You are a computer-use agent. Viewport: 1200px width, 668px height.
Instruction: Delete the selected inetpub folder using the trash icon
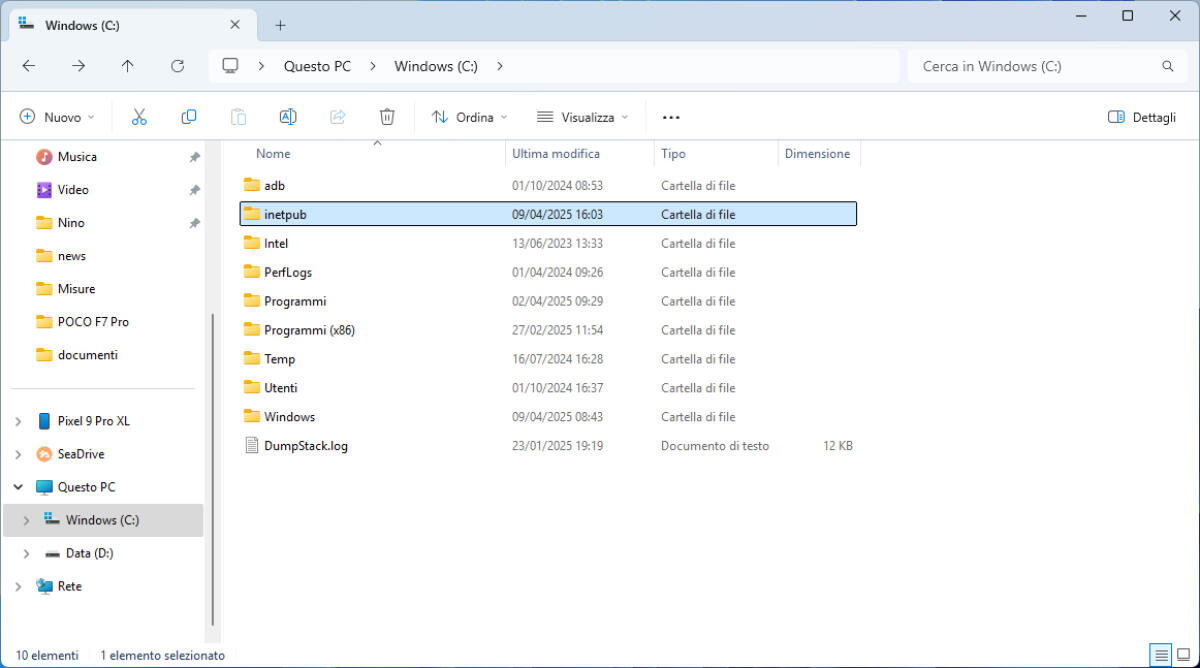coord(387,116)
